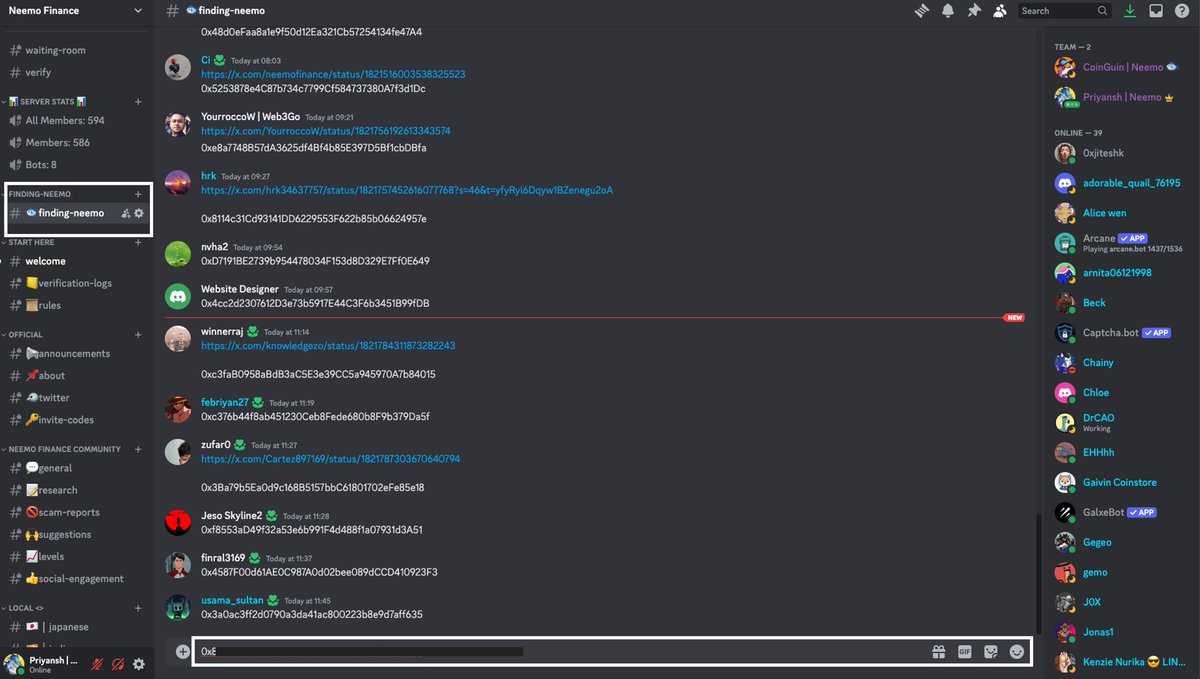Viewport: 1200px width, 679px height.
Task: Open winnerraj's x.com knowledgezo link
Action: (x=328, y=346)
